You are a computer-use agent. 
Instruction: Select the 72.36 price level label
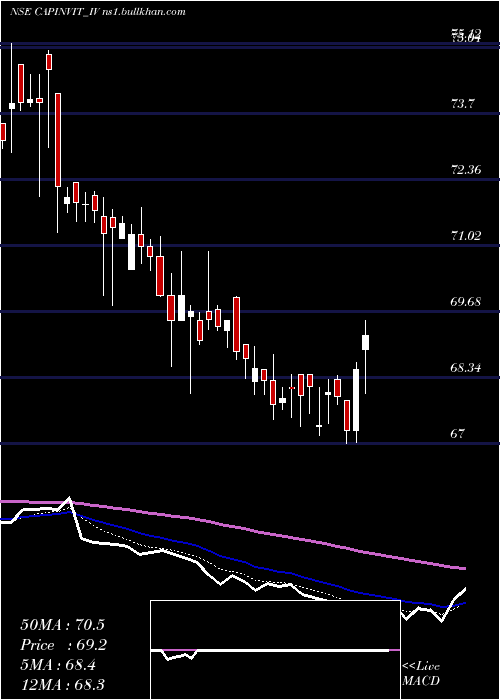click(466, 170)
